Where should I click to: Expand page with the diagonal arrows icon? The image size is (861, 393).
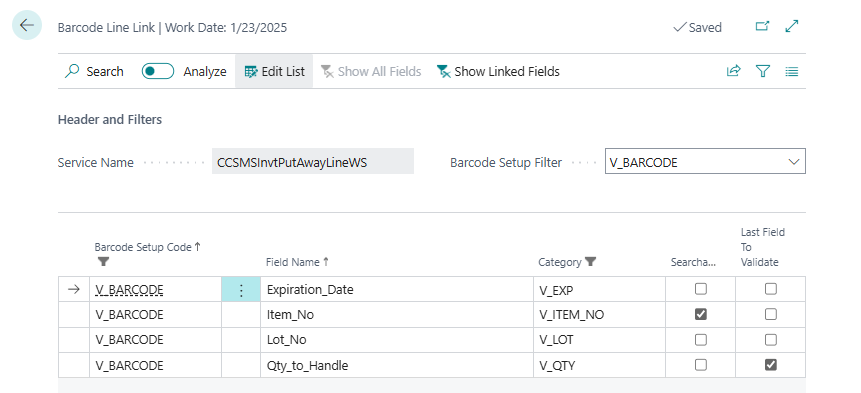792,26
